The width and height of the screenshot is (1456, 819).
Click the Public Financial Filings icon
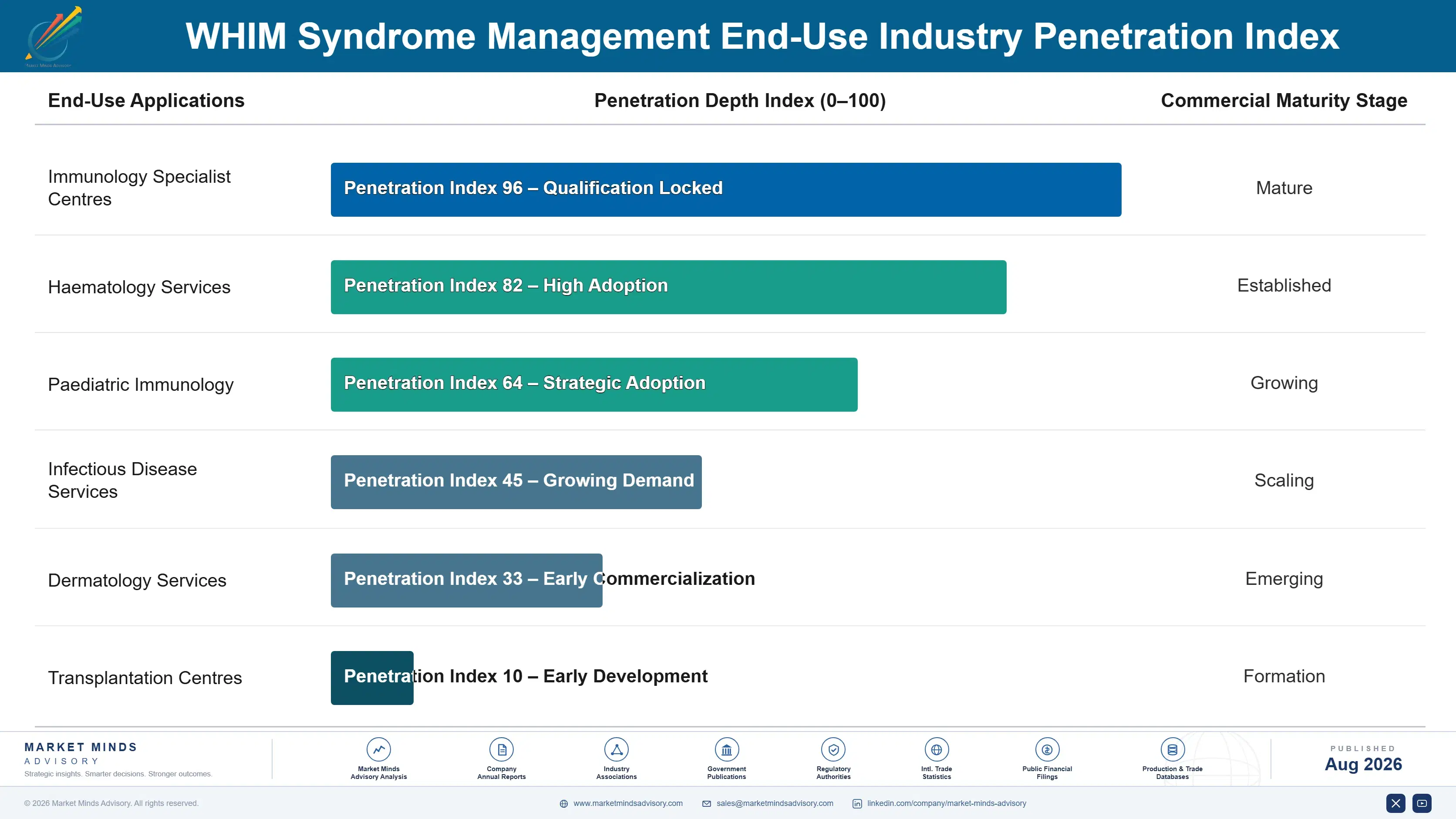point(1047,749)
